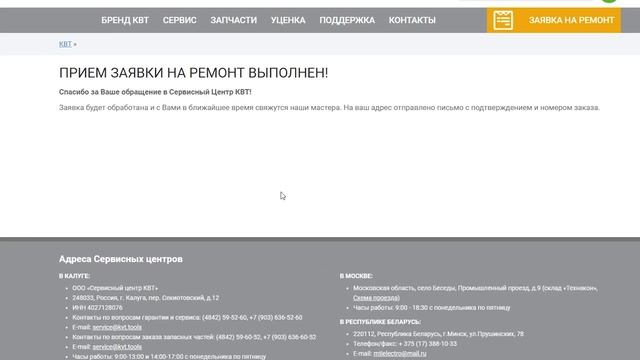Click the В РЕСПУБЛИКЕ БЕЛАРУСЬ: subheading
Viewport: 640px width, 360px height.
[x=380, y=322]
